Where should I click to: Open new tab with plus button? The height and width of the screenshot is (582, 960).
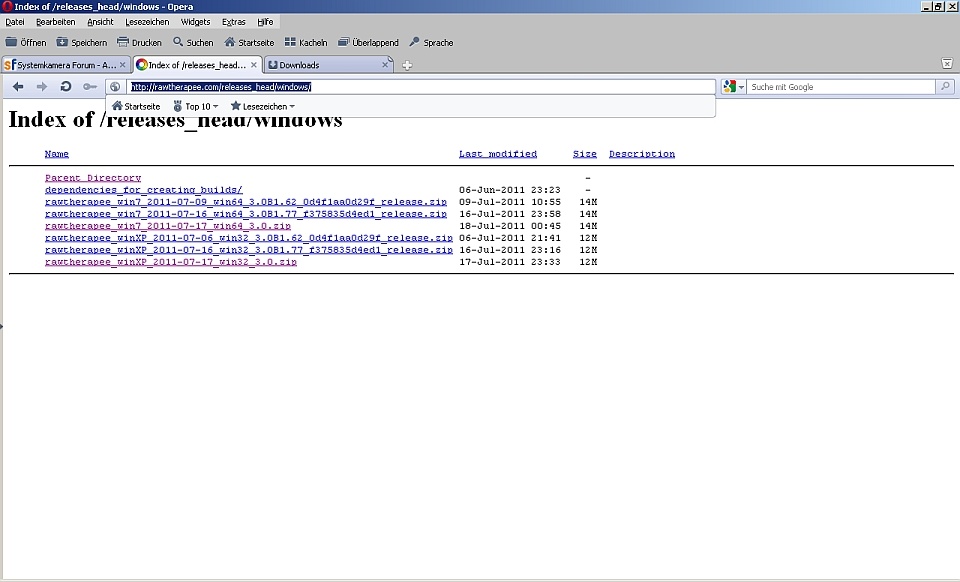click(x=407, y=65)
